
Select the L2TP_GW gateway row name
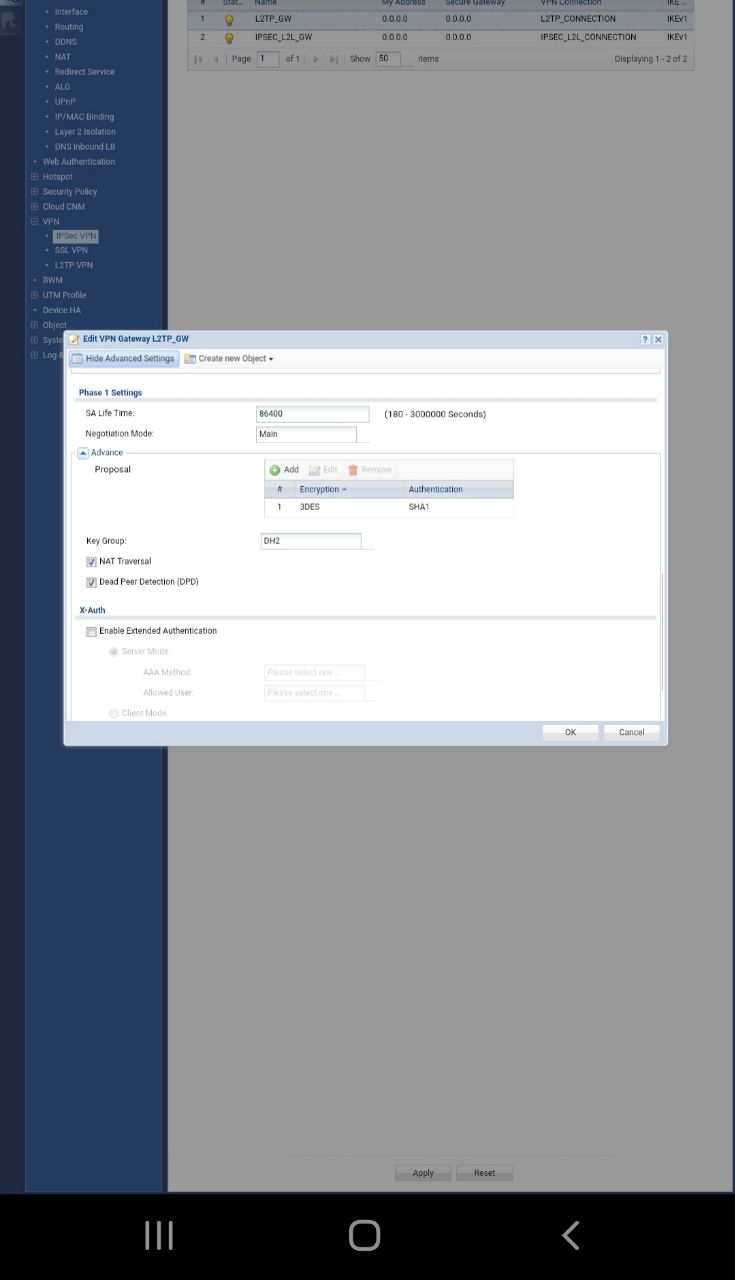[x=272, y=19]
